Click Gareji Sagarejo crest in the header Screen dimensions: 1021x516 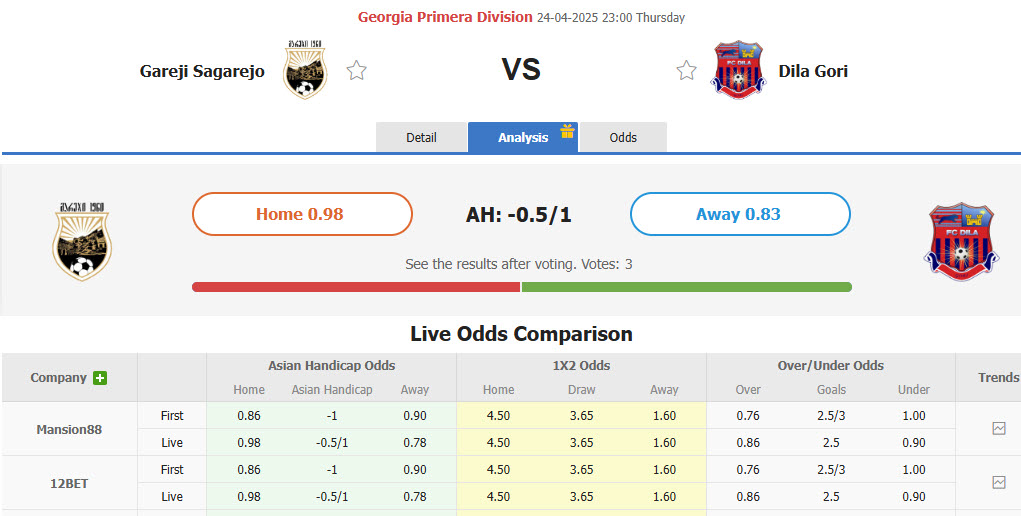[305, 70]
